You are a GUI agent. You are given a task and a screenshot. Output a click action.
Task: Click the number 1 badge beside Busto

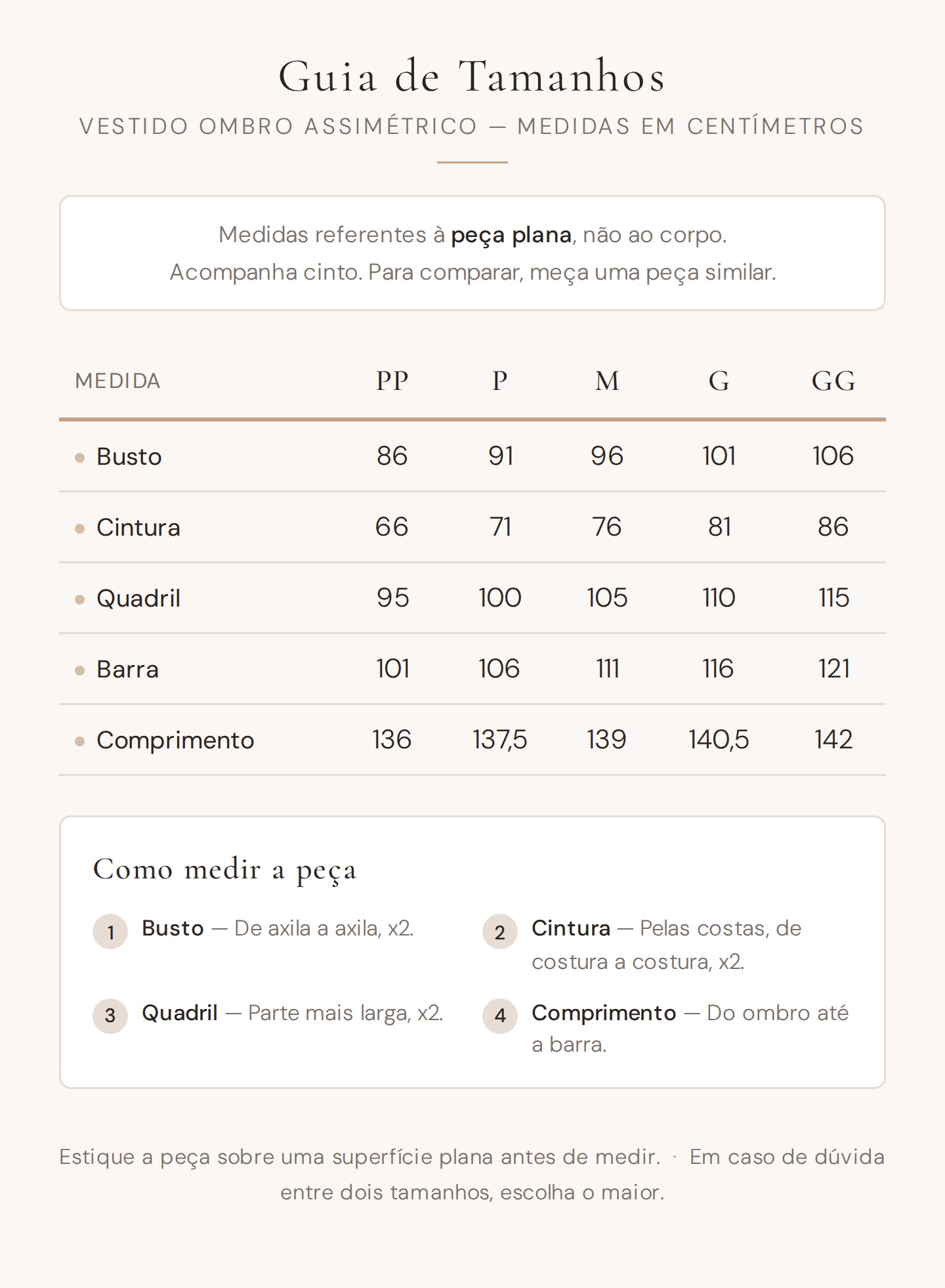(x=110, y=932)
